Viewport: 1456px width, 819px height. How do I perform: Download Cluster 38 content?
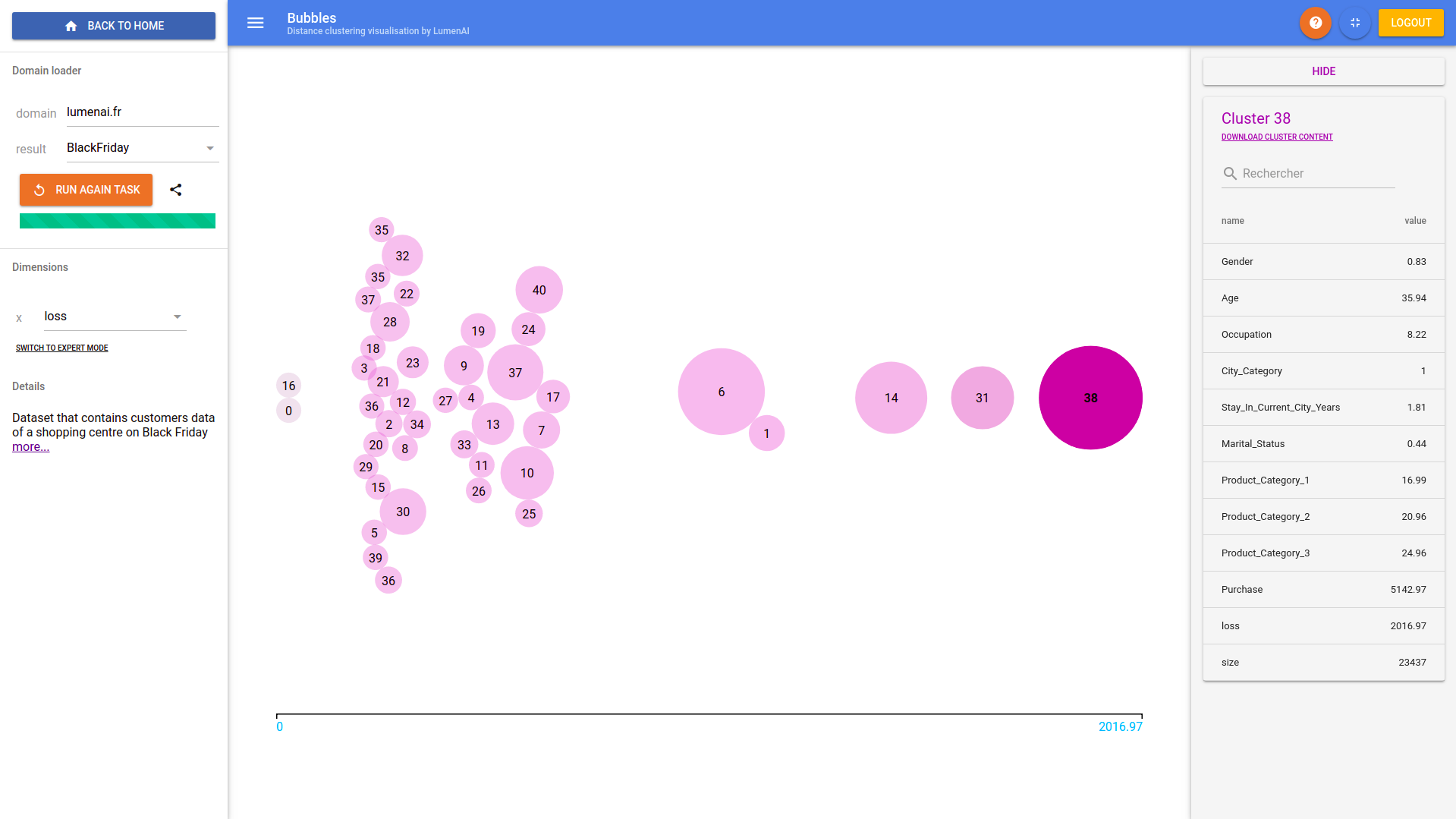(1277, 137)
